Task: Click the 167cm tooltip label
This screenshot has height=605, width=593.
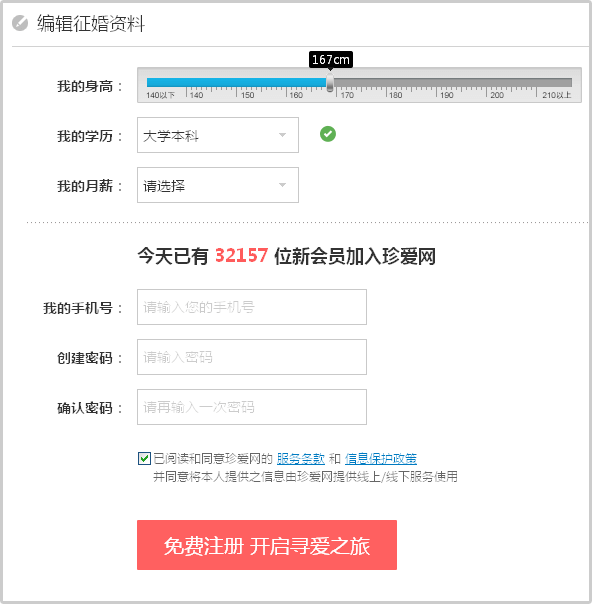Action: coord(331,59)
